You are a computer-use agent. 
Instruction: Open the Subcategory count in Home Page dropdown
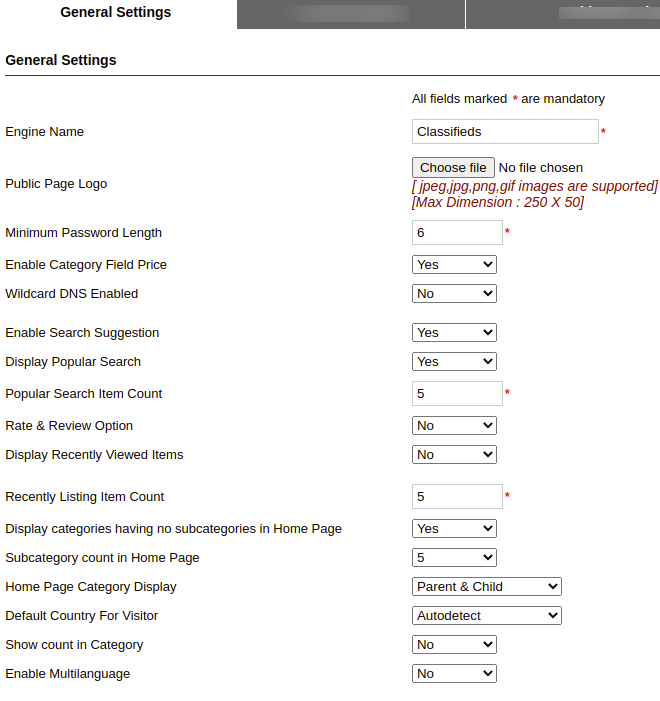click(454, 557)
